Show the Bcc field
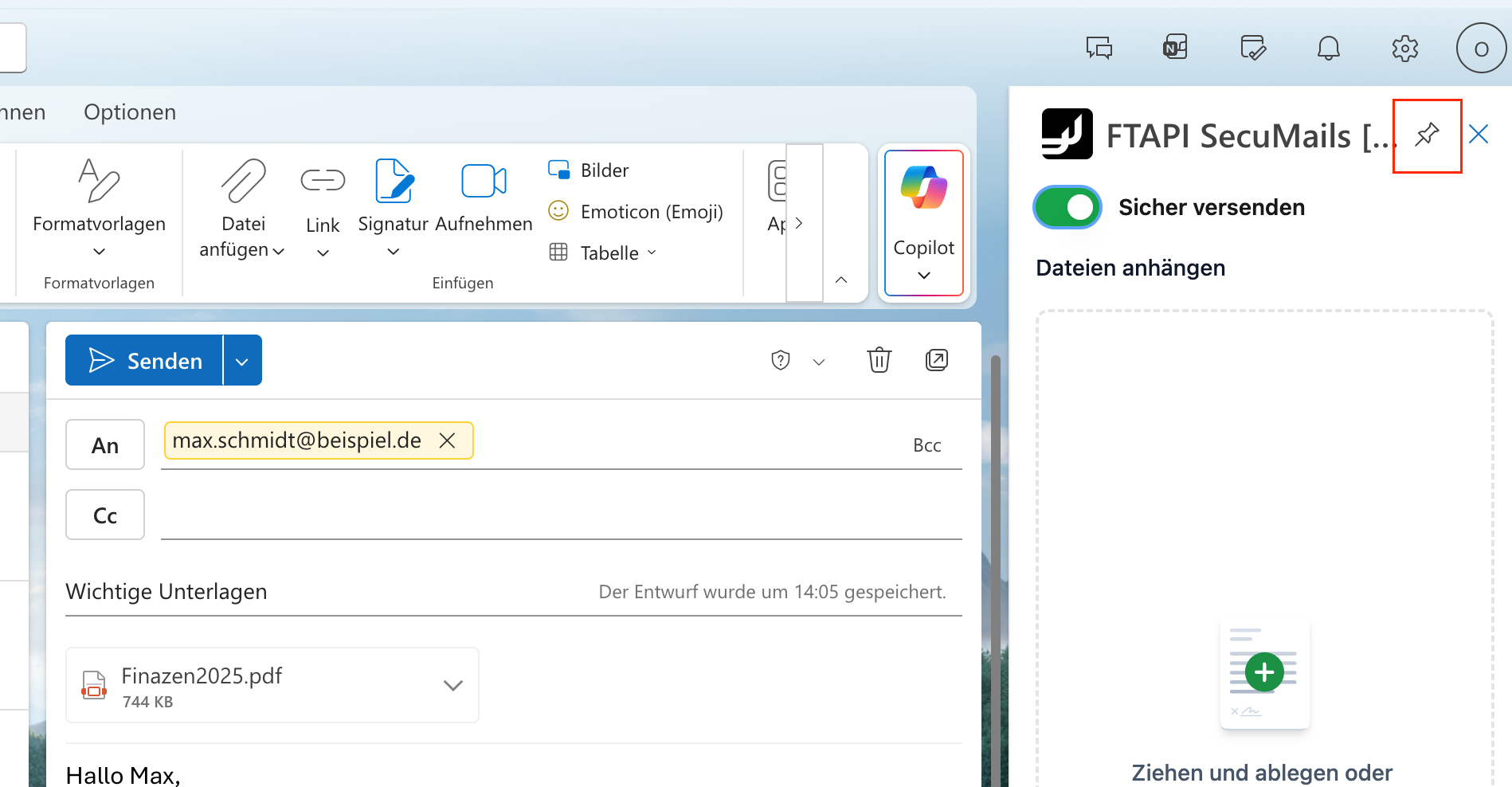The height and width of the screenshot is (787, 1512). pos(927,445)
